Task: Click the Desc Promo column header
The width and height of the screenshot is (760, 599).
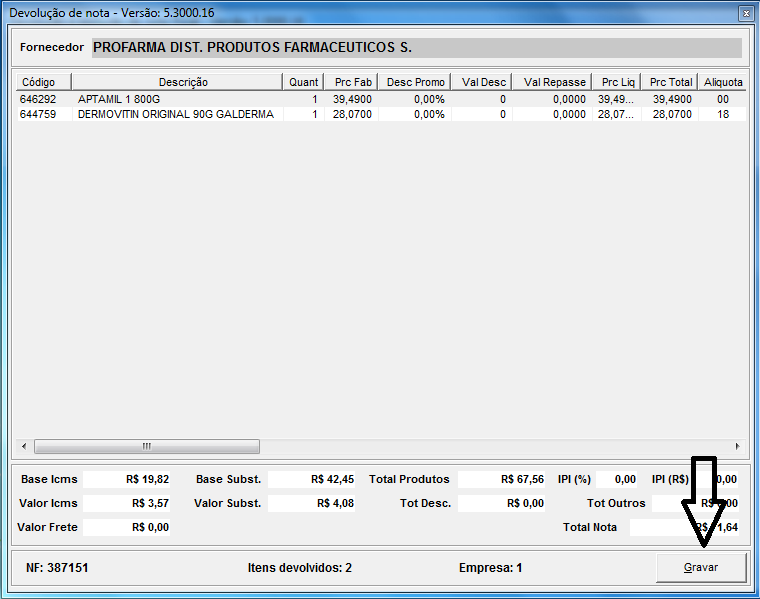Action: click(x=415, y=82)
